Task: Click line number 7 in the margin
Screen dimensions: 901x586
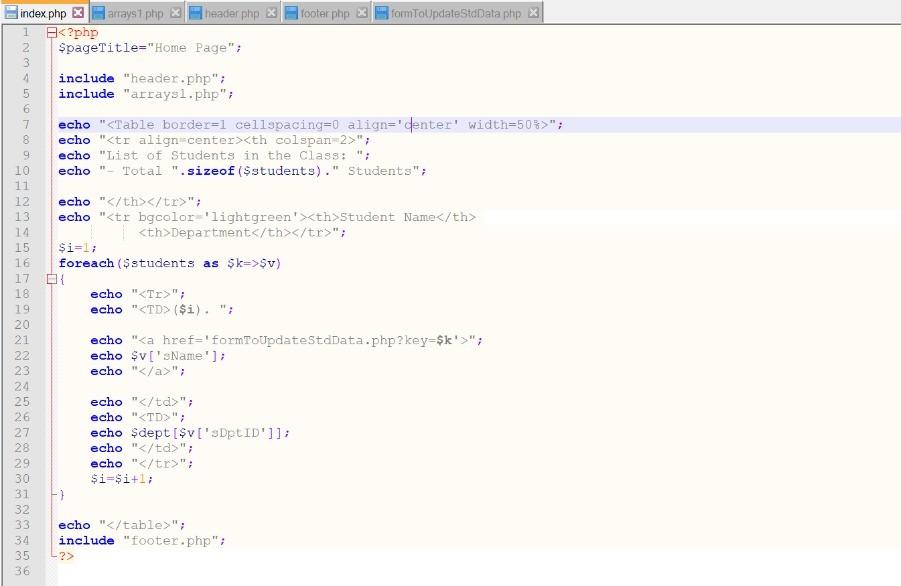Action: (26, 125)
